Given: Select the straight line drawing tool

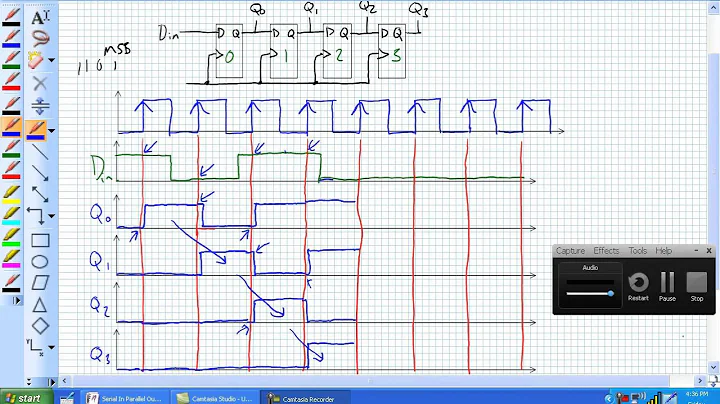Looking at the screenshot, I should click(40, 152).
